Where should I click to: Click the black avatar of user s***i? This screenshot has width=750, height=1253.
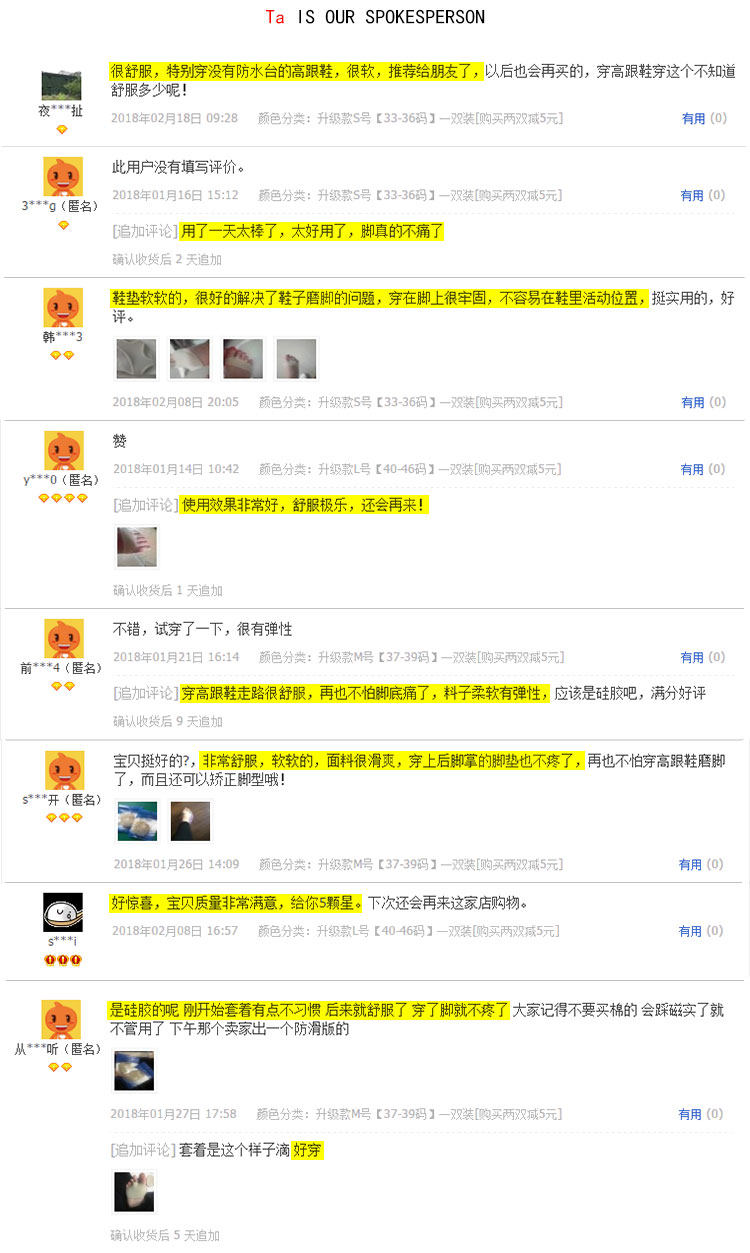[62, 912]
